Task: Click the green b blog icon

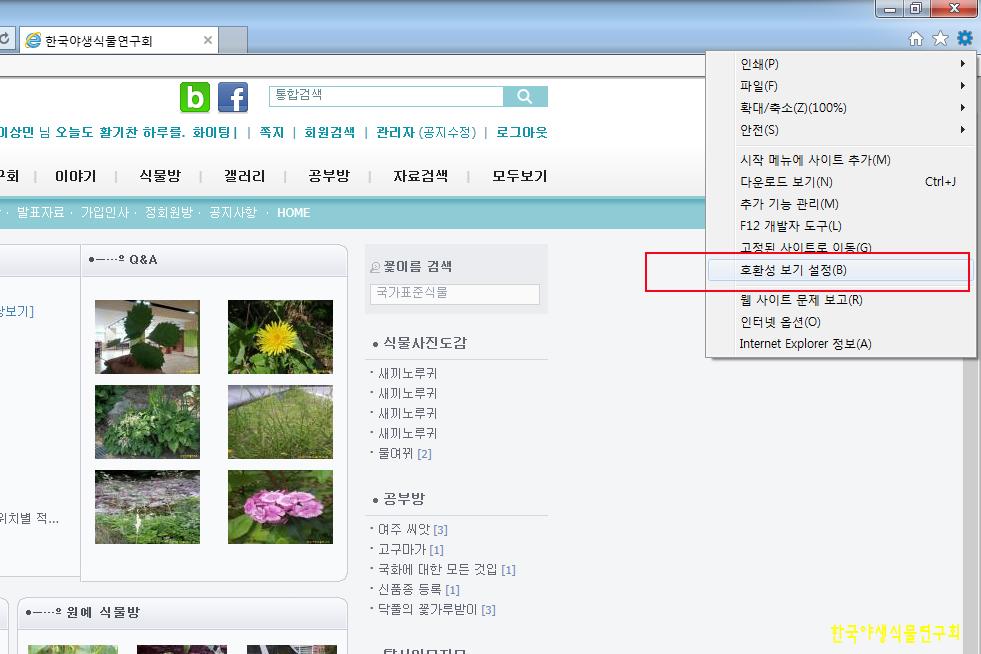Action: [x=195, y=97]
